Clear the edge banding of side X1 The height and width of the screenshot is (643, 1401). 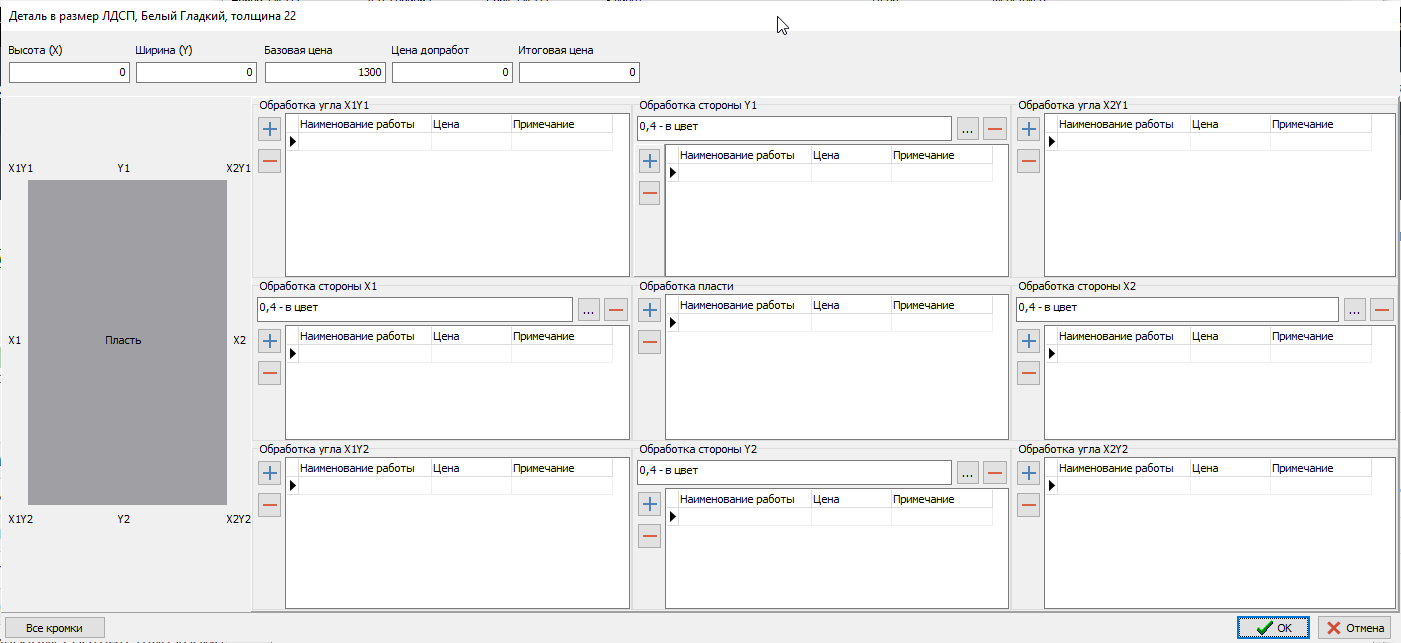click(x=616, y=309)
